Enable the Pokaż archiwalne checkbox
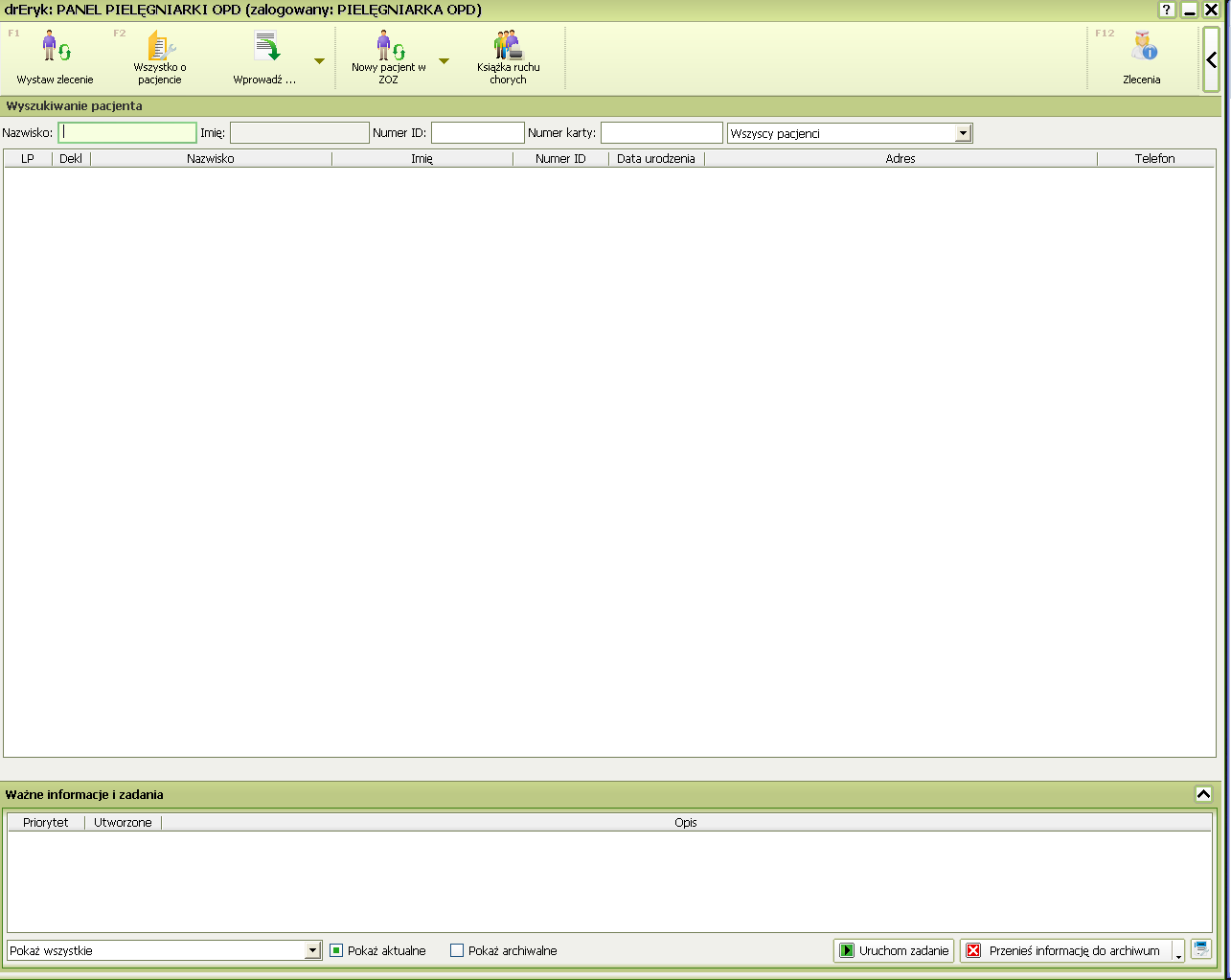The height and width of the screenshot is (980, 1231). coord(457,950)
